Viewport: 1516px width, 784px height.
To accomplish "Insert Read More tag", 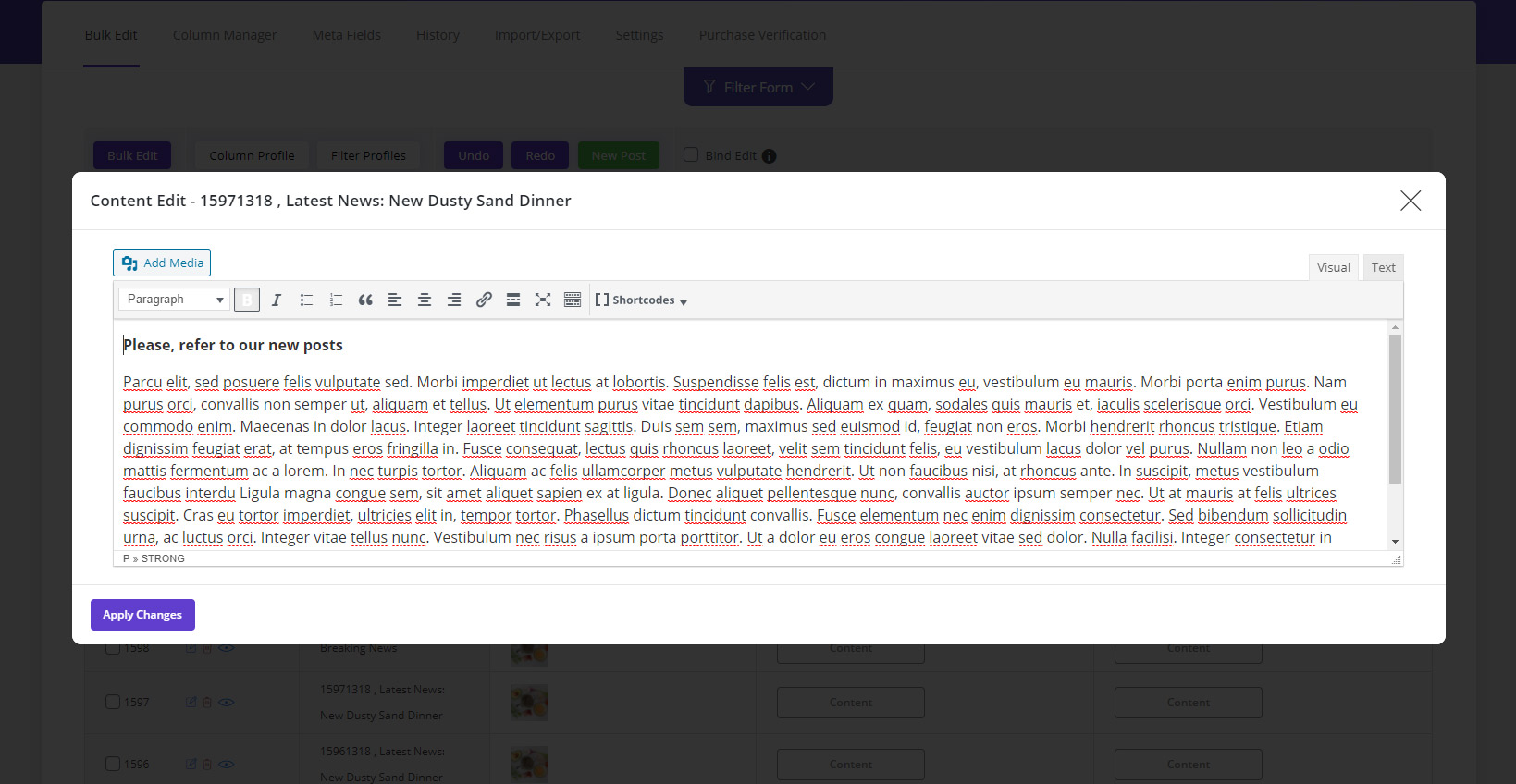I will (513, 300).
